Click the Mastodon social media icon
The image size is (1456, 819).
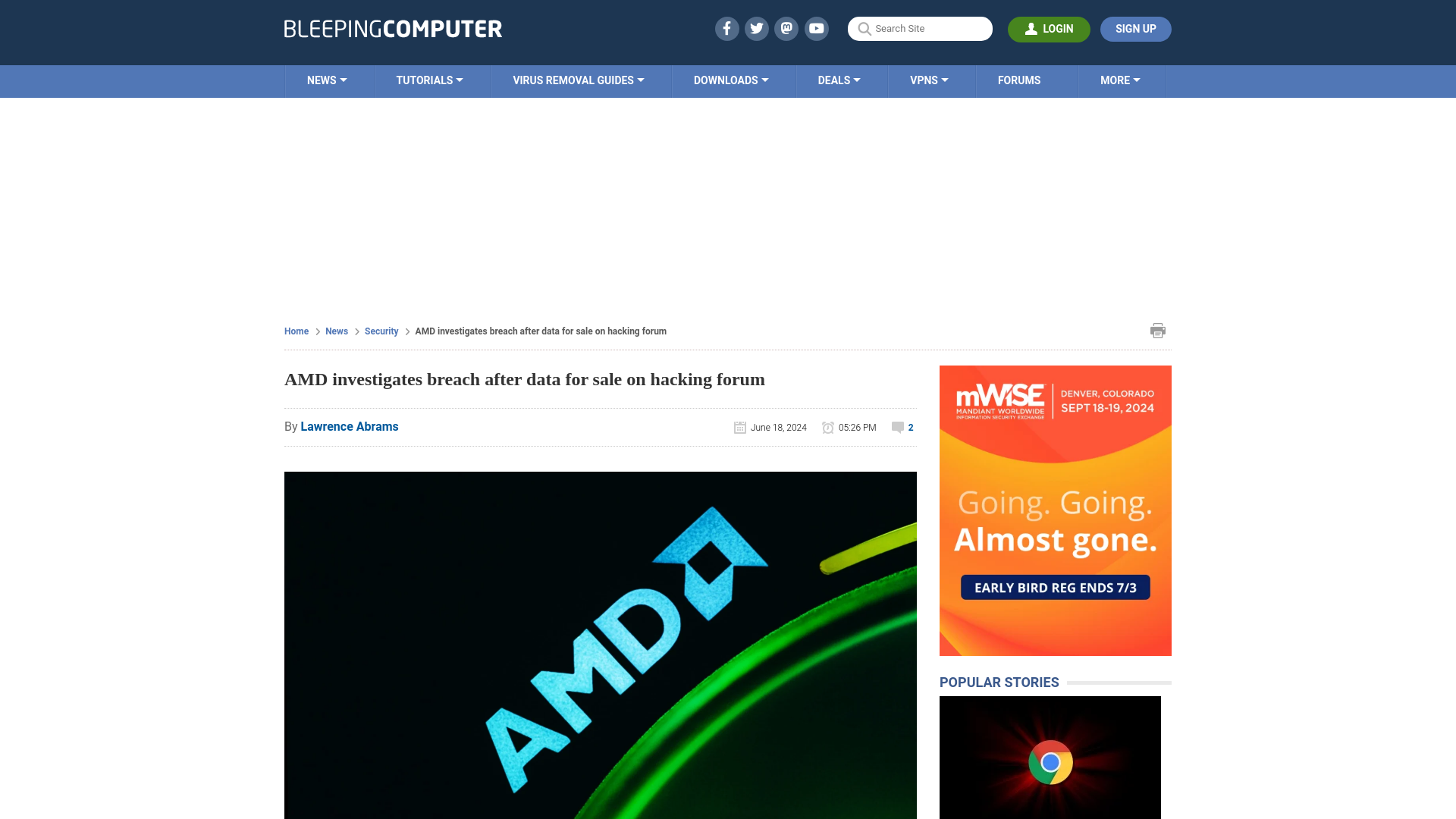point(786,28)
